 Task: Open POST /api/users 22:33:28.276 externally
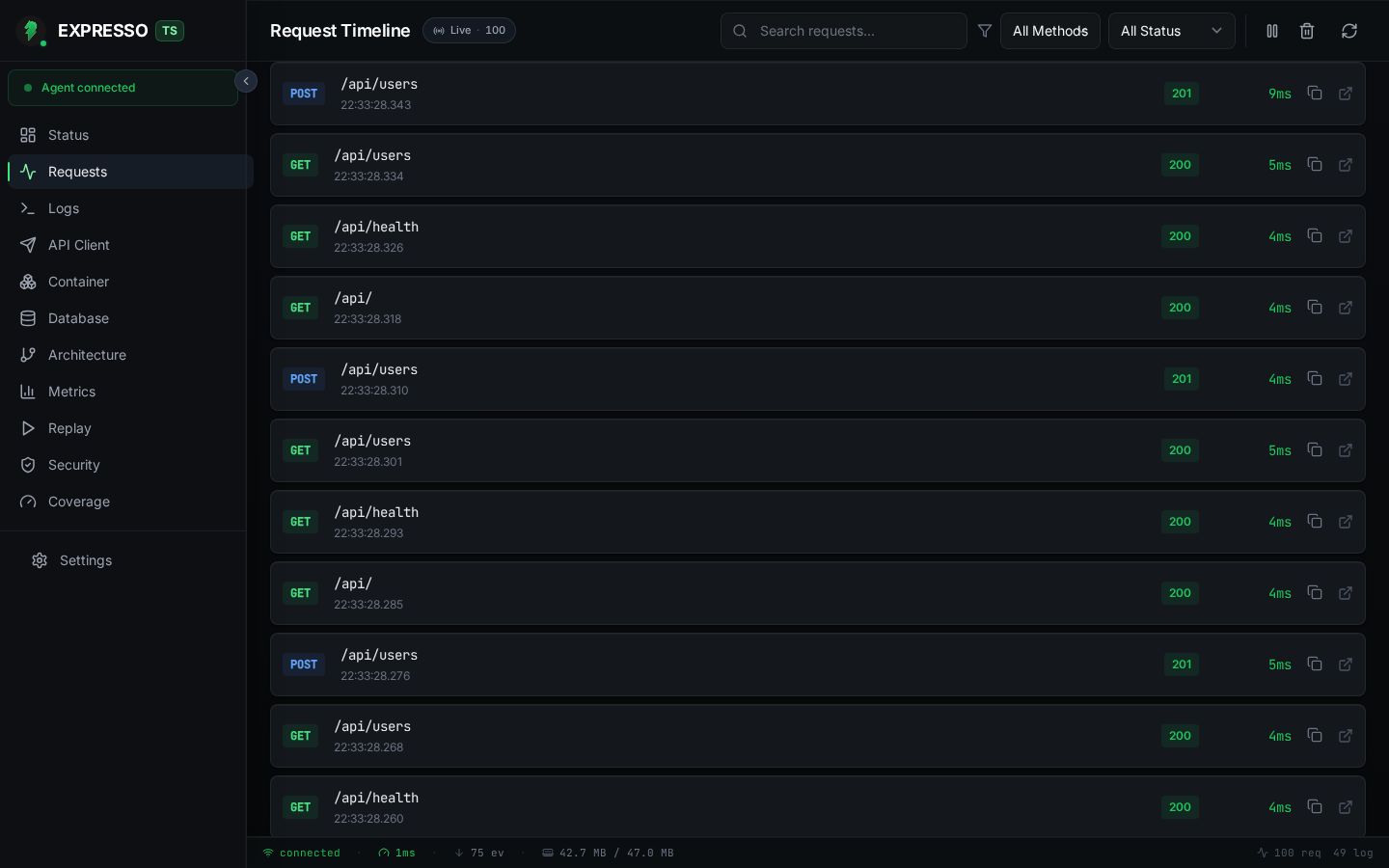tap(1346, 665)
